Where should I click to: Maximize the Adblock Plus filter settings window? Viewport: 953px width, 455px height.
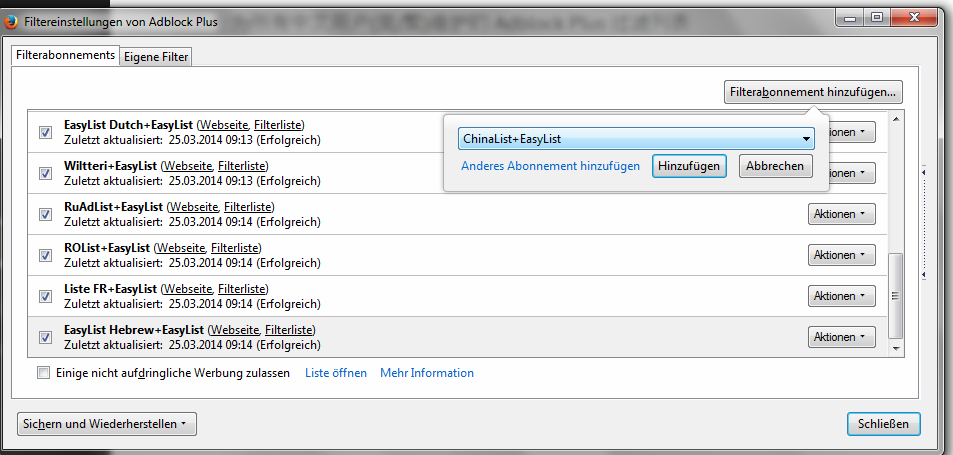coord(876,18)
